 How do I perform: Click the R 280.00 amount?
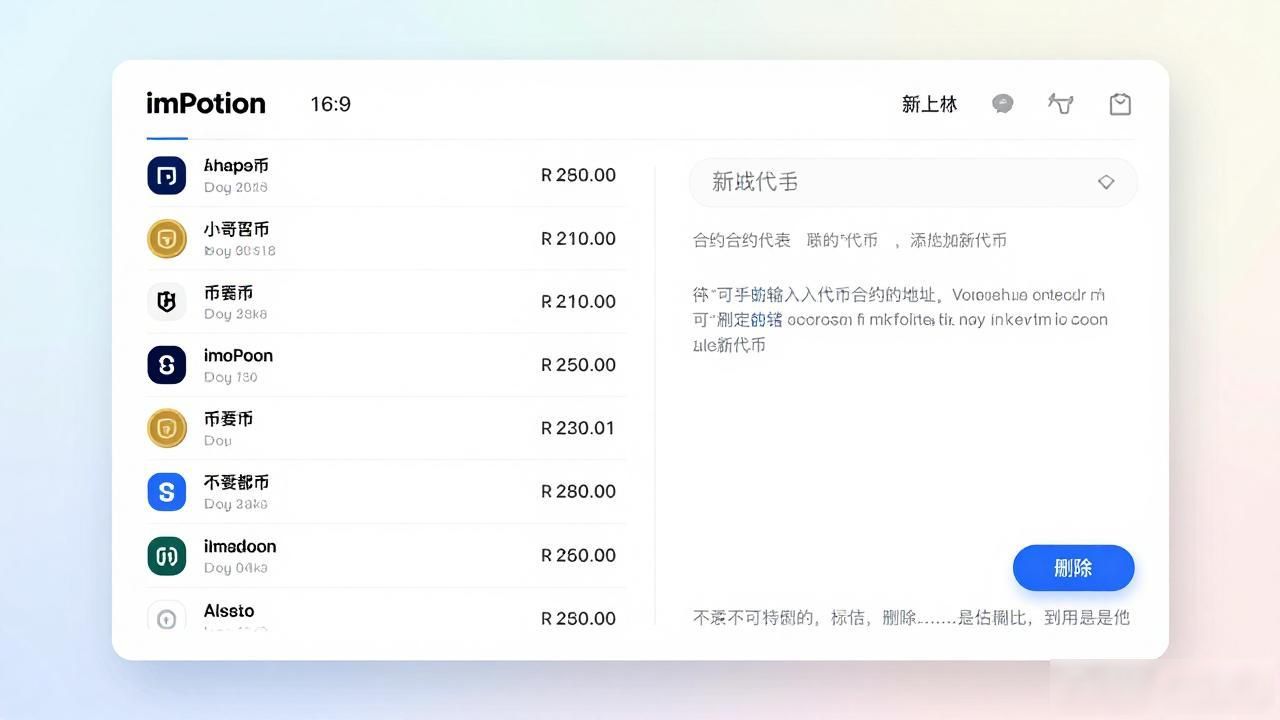(578, 492)
